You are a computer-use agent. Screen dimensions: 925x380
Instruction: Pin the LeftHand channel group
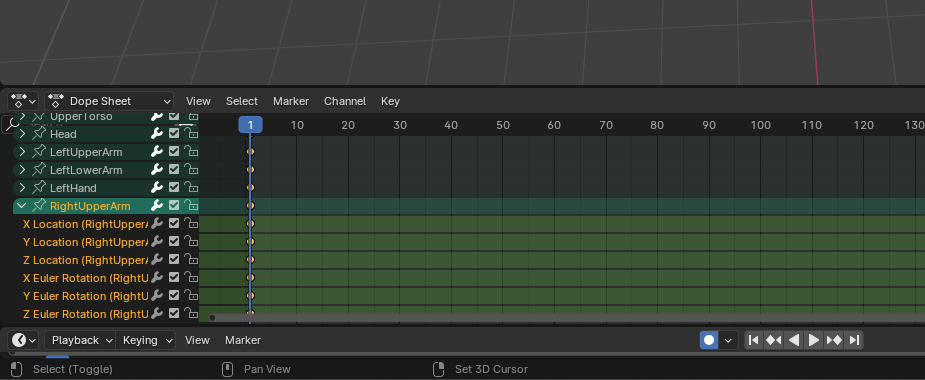pos(39,188)
